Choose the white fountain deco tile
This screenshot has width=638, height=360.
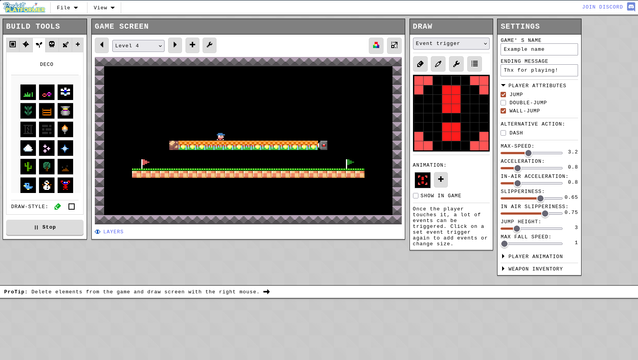(x=65, y=92)
